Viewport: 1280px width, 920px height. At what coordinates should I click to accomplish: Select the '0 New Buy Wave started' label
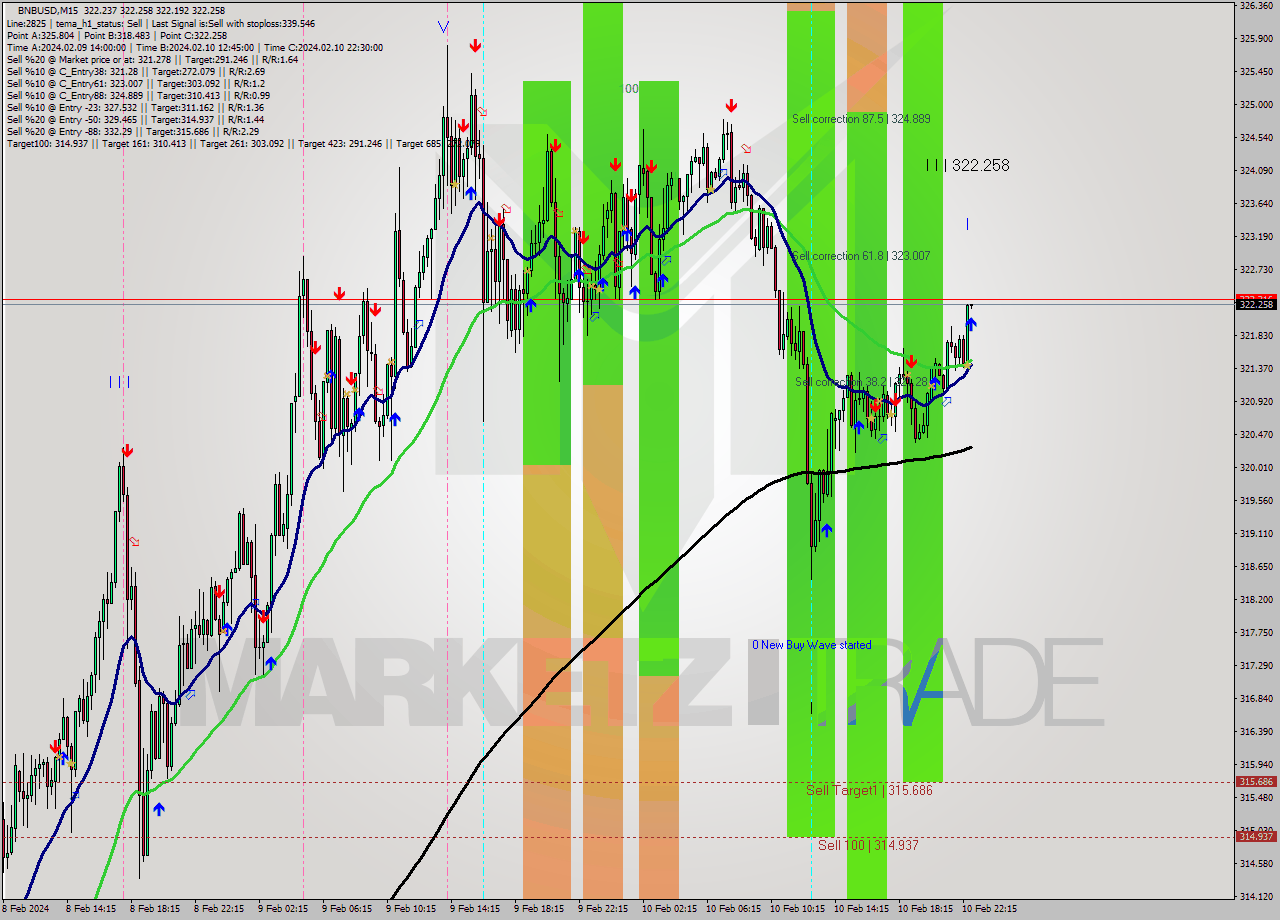tap(811, 645)
